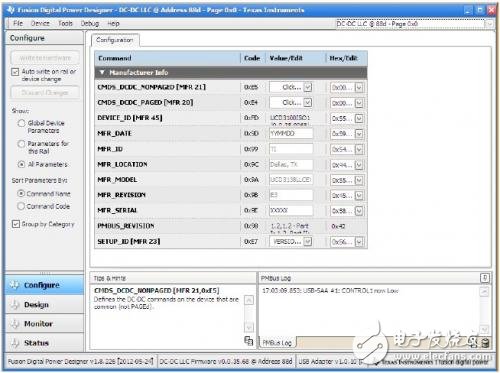Click the copy icon below Tips & Hints
The image size is (500, 373).
pos(249,341)
